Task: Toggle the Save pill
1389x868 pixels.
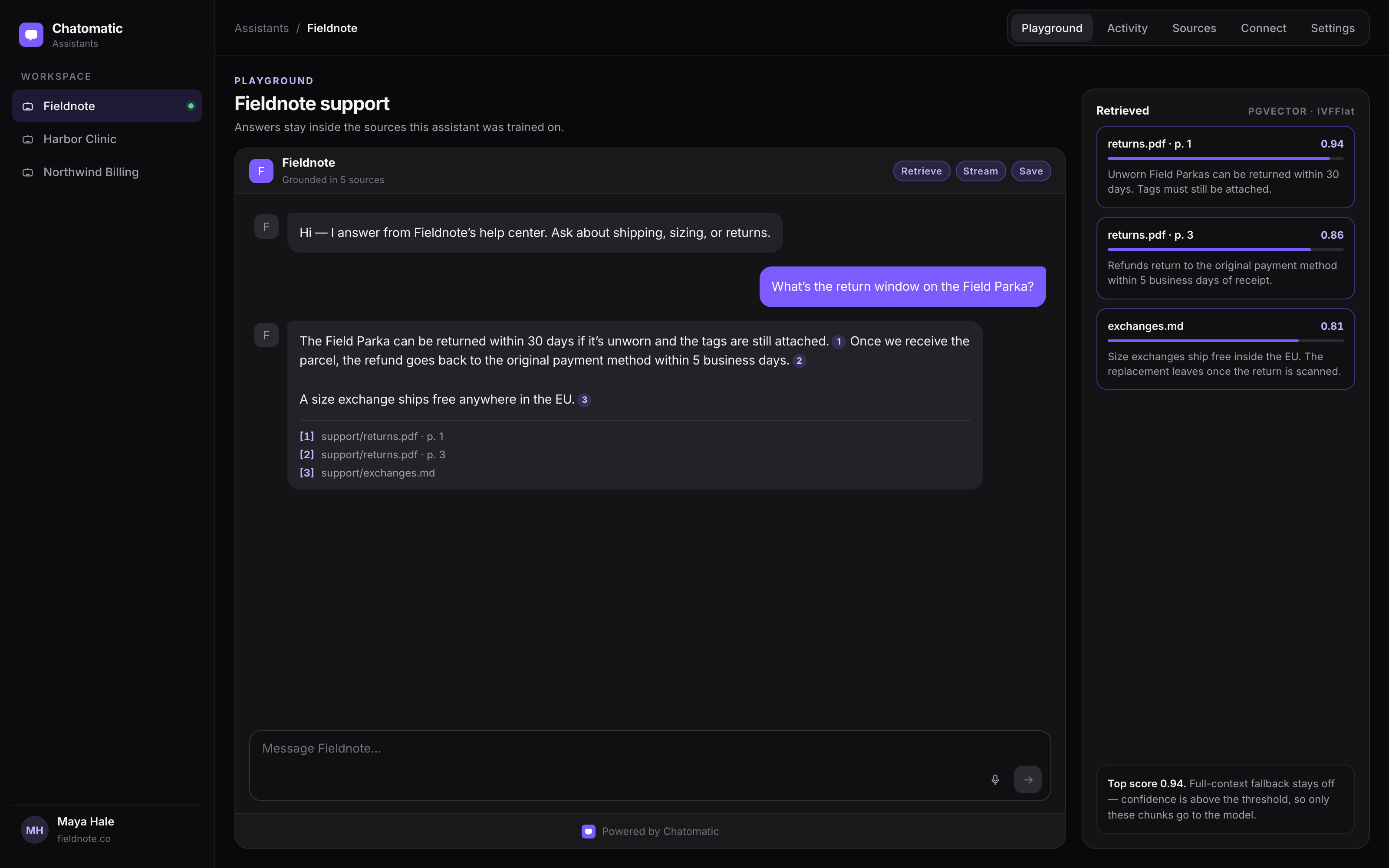Action: point(1031,171)
